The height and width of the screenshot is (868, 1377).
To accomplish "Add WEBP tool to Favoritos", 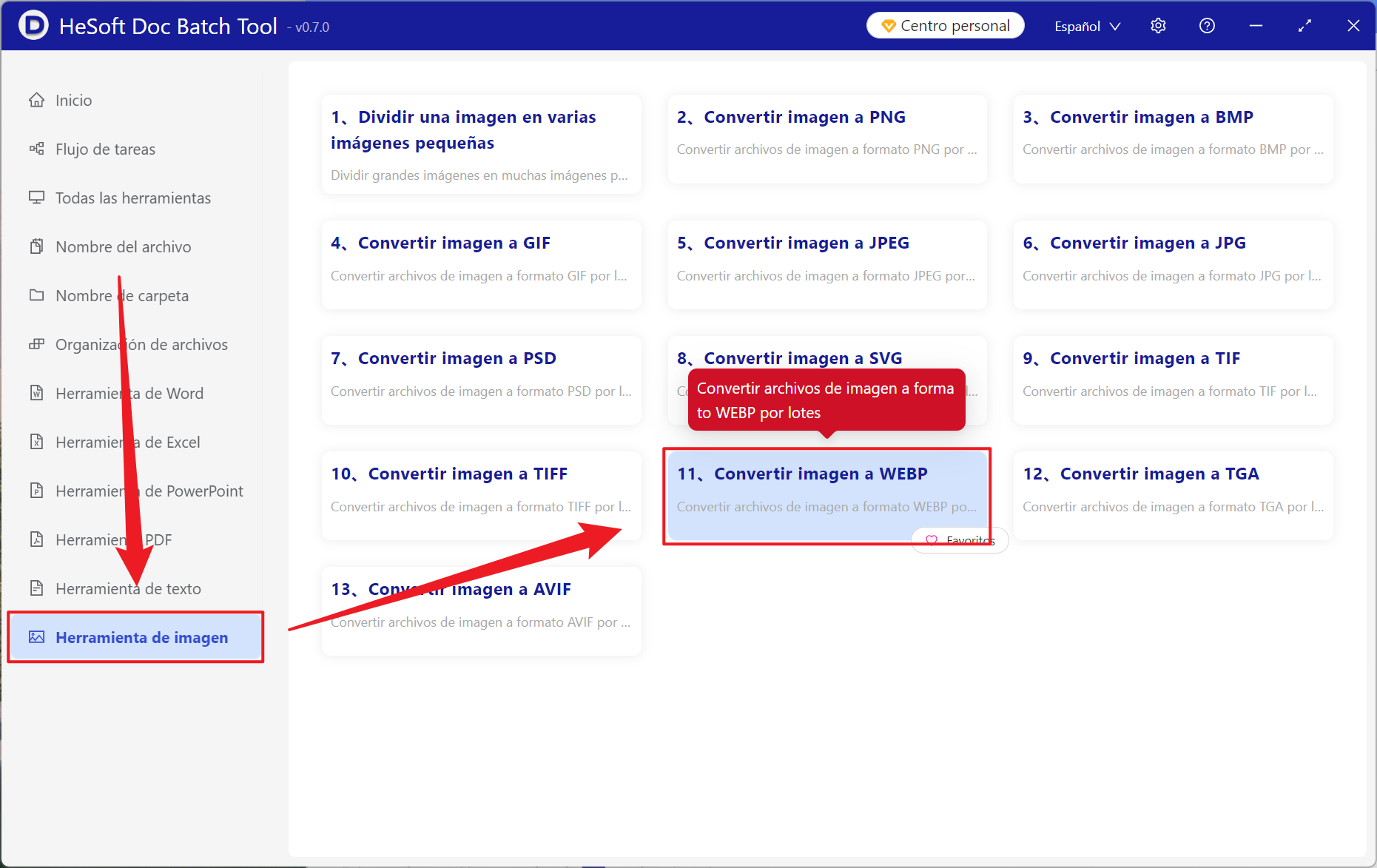I will click(960, 540).
